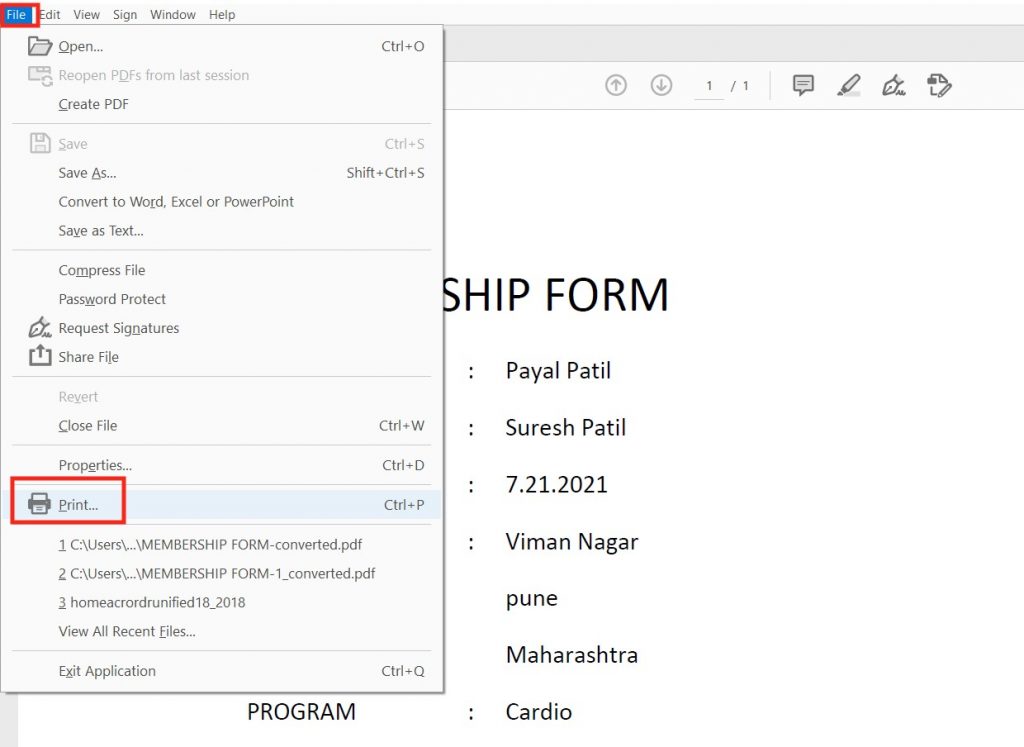
Task: Select Request Signatures label in the menu
Action: pyautogui.click(x=119, y=328)
